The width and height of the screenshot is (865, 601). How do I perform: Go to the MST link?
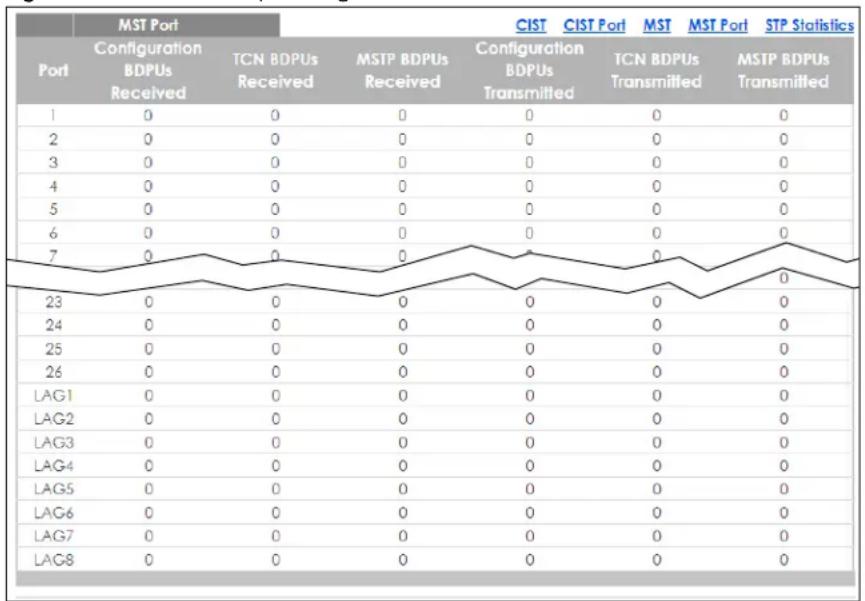click(x=656, y=25)
